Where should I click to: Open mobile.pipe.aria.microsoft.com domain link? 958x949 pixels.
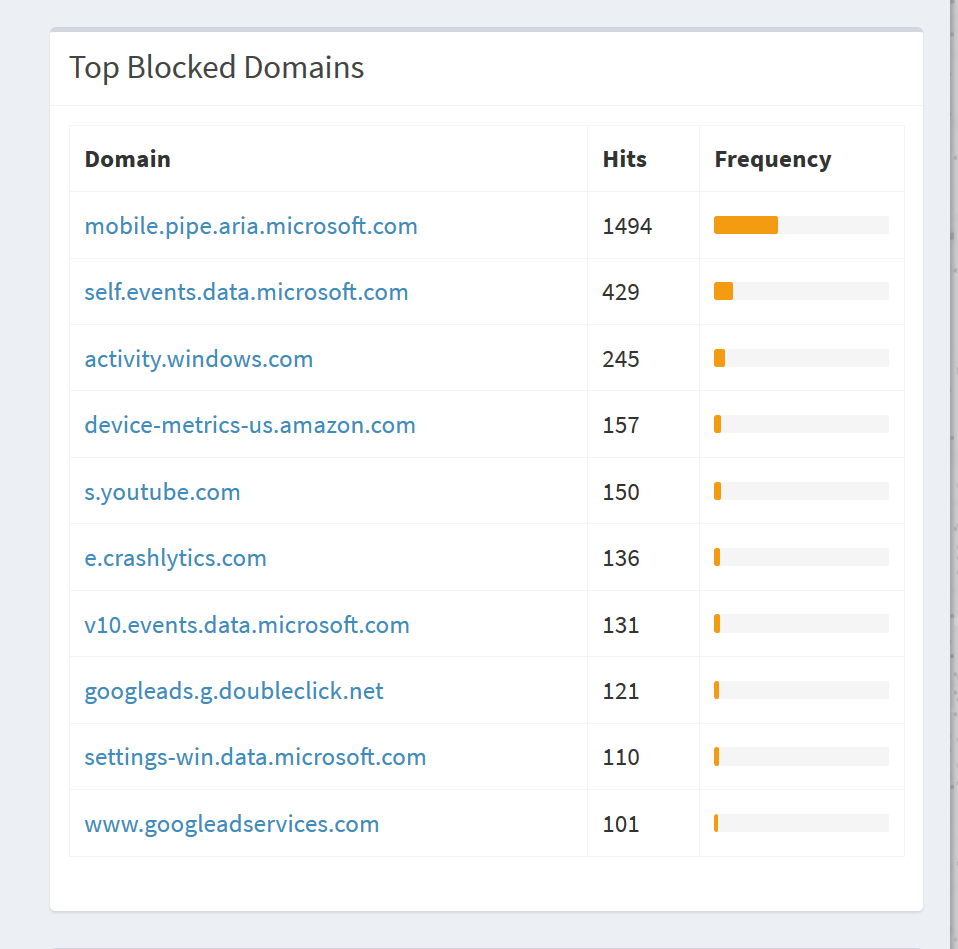pyautogui.click(x=250, y=226)
